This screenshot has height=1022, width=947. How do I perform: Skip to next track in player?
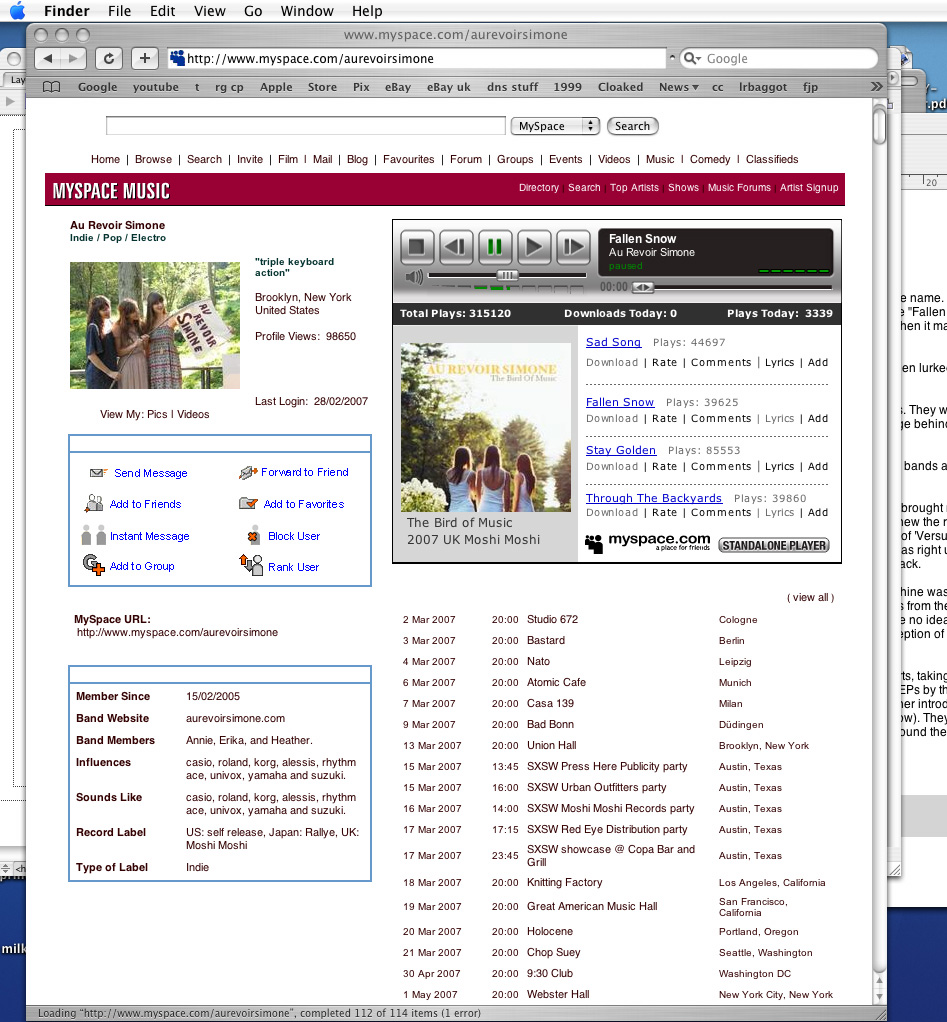pyautogui.click(x=573, y=246)
